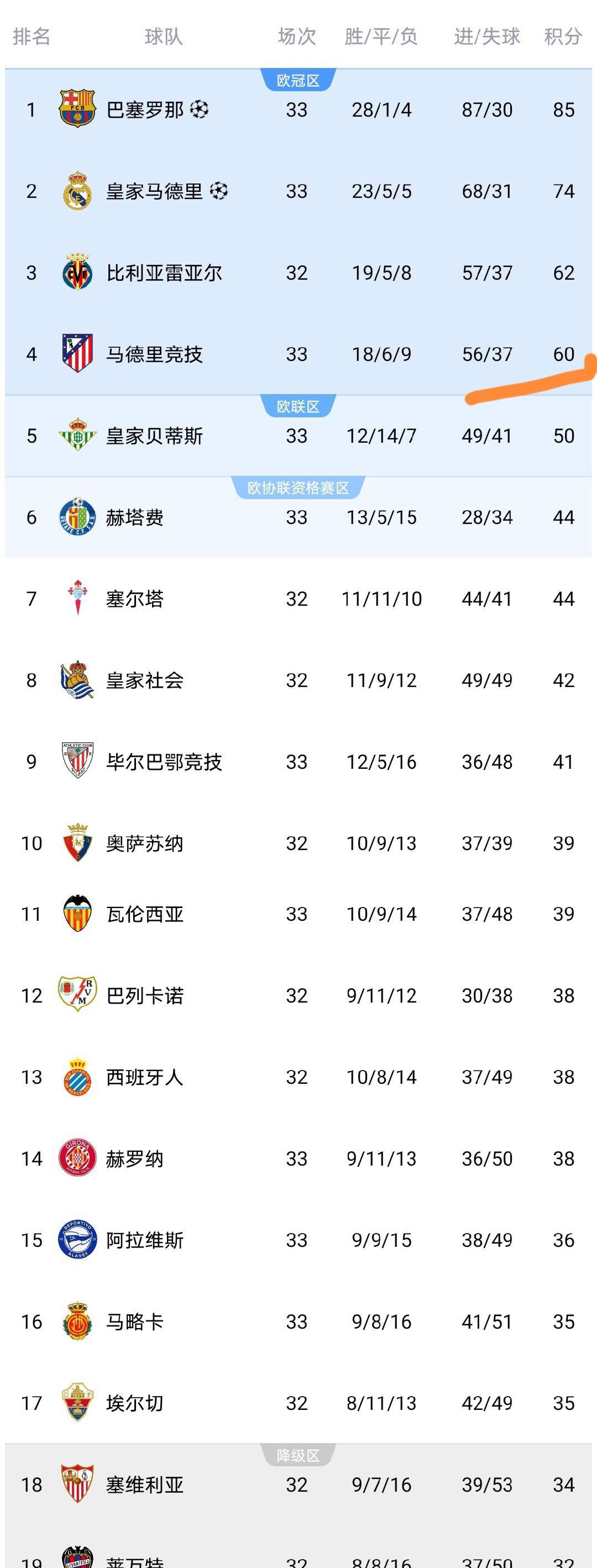Open the 瓦伦西亚 team name link

(x=145, y=914)
